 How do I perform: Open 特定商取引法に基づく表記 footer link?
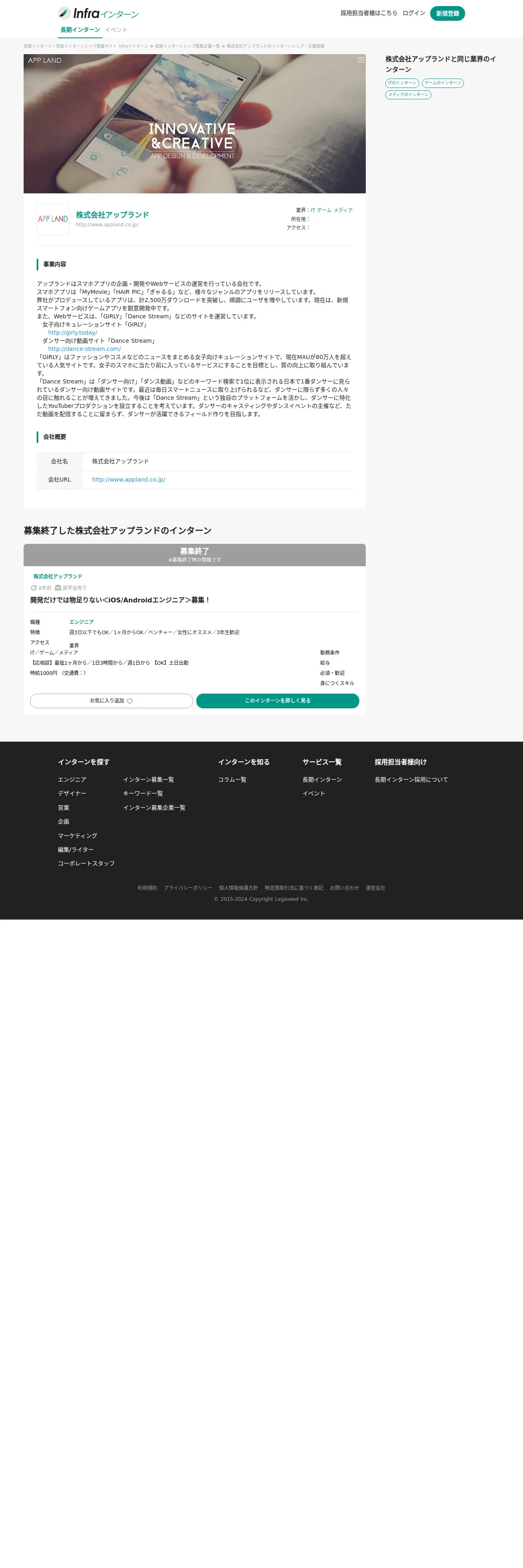tap(294, 888)
